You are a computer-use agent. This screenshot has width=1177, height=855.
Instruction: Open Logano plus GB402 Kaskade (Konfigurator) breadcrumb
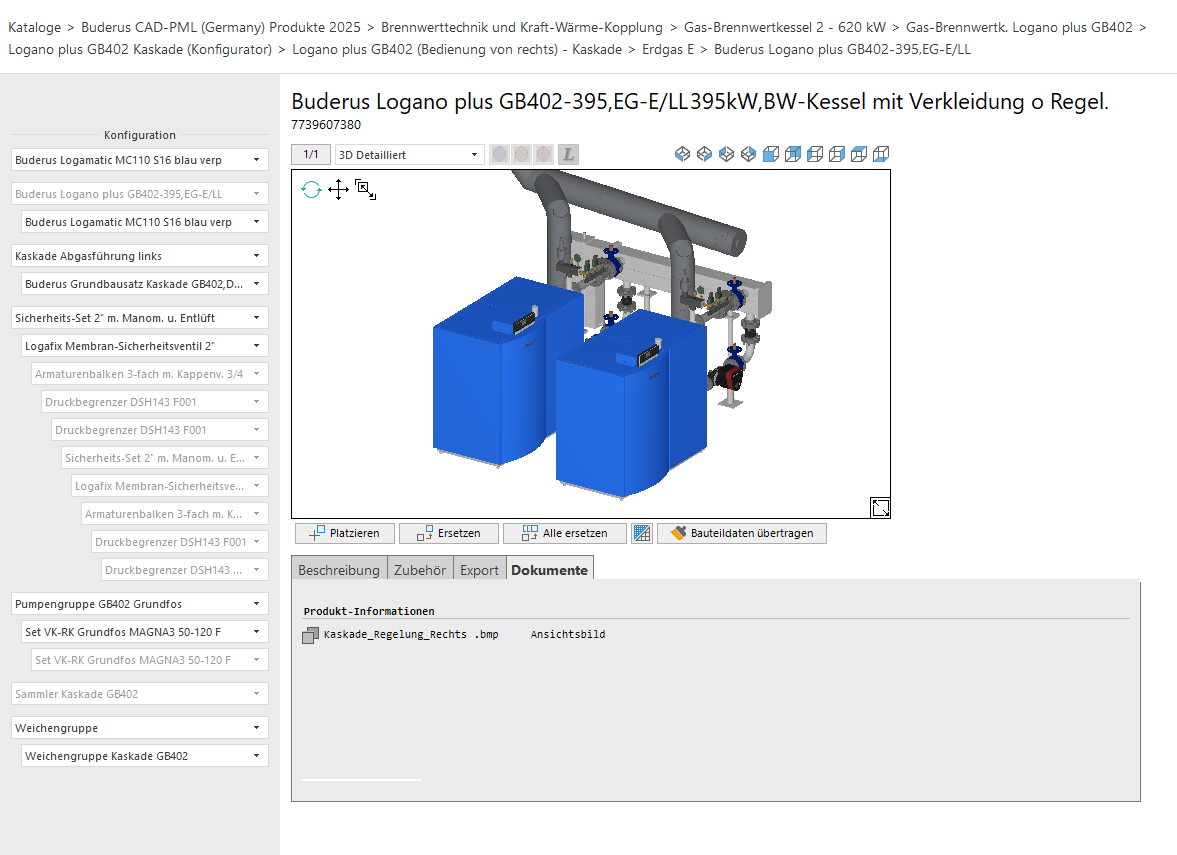(x=140, y=50)
